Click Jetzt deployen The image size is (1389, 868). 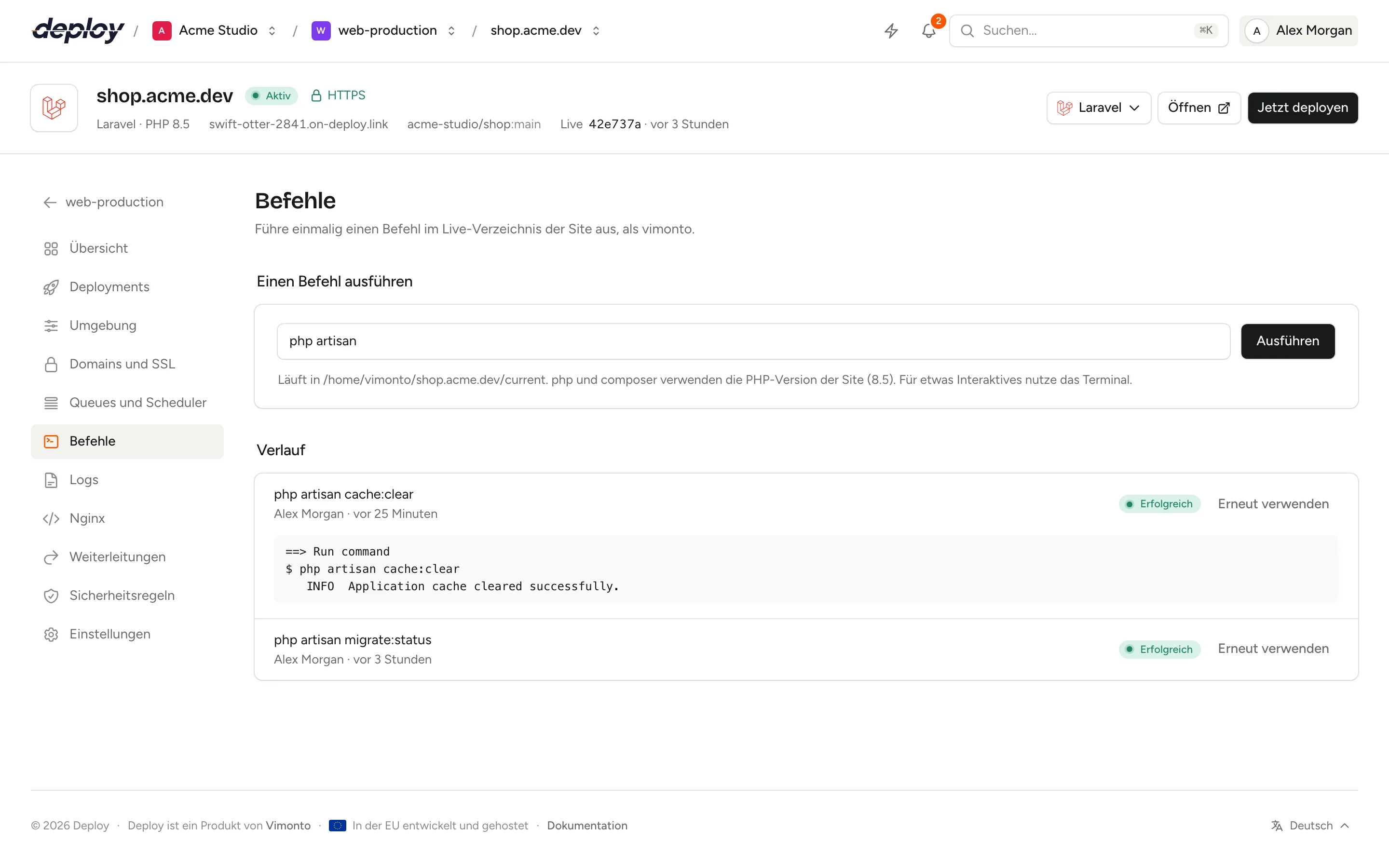coord(1302,108)
